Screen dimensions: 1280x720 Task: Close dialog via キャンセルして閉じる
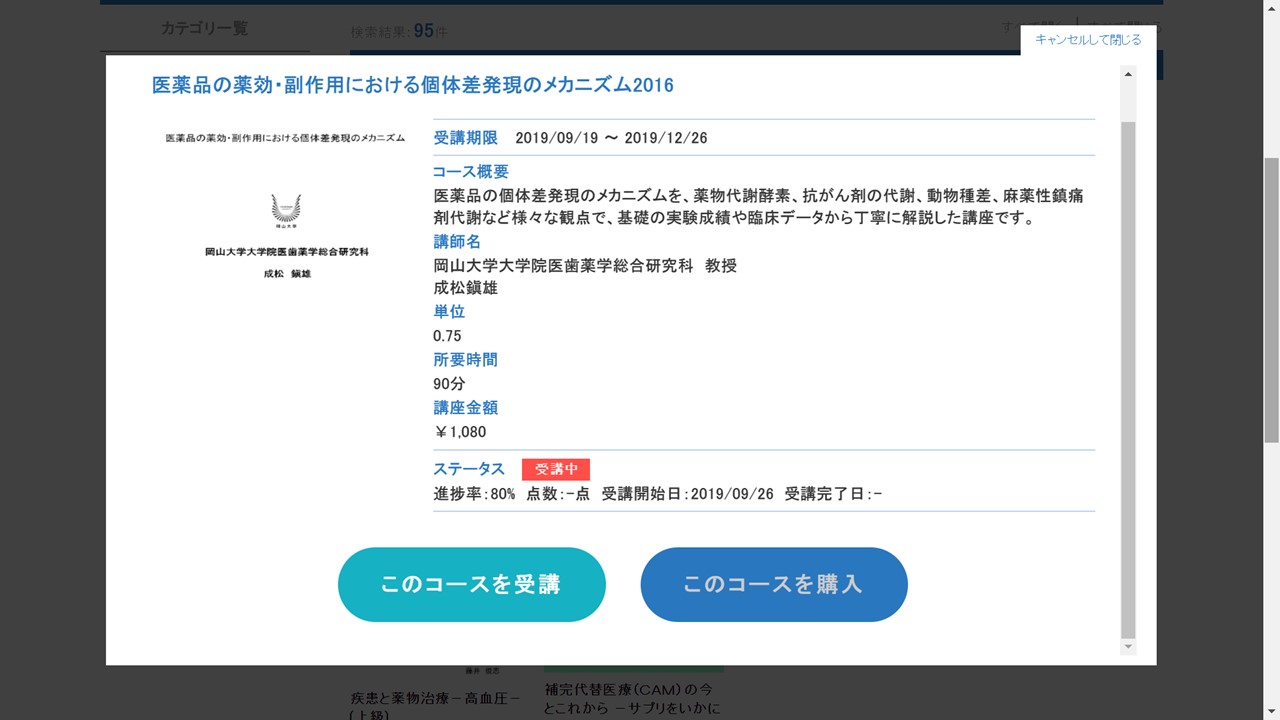point(1088,40)
